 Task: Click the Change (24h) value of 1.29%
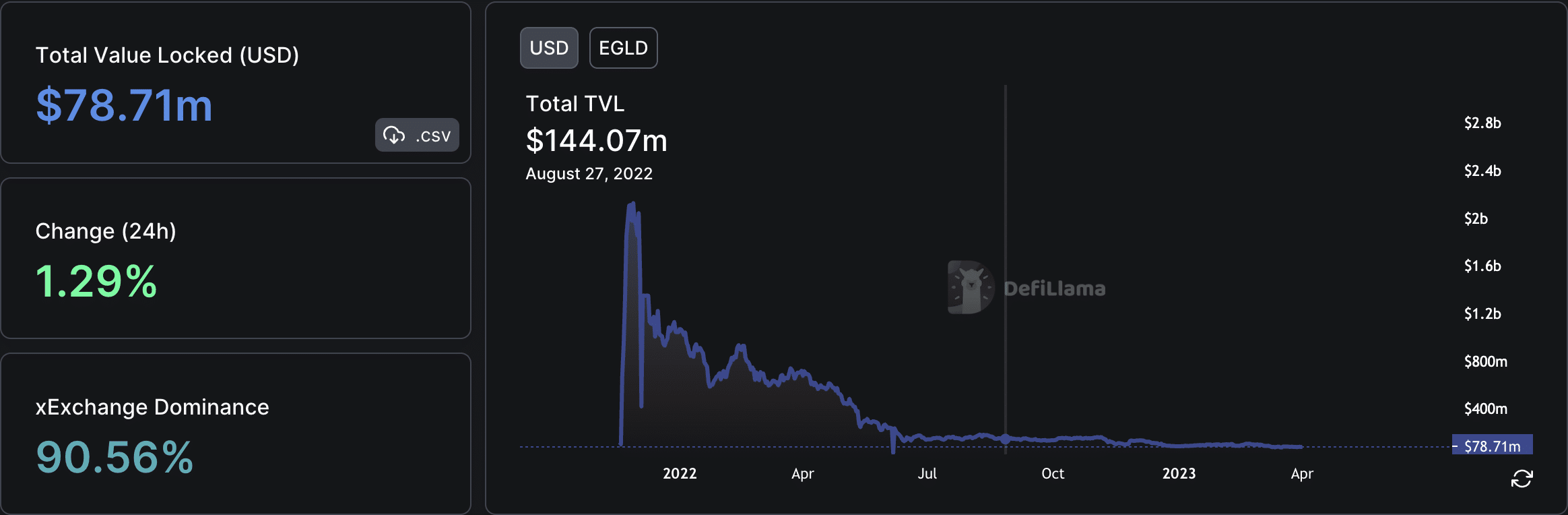[96, 280]
